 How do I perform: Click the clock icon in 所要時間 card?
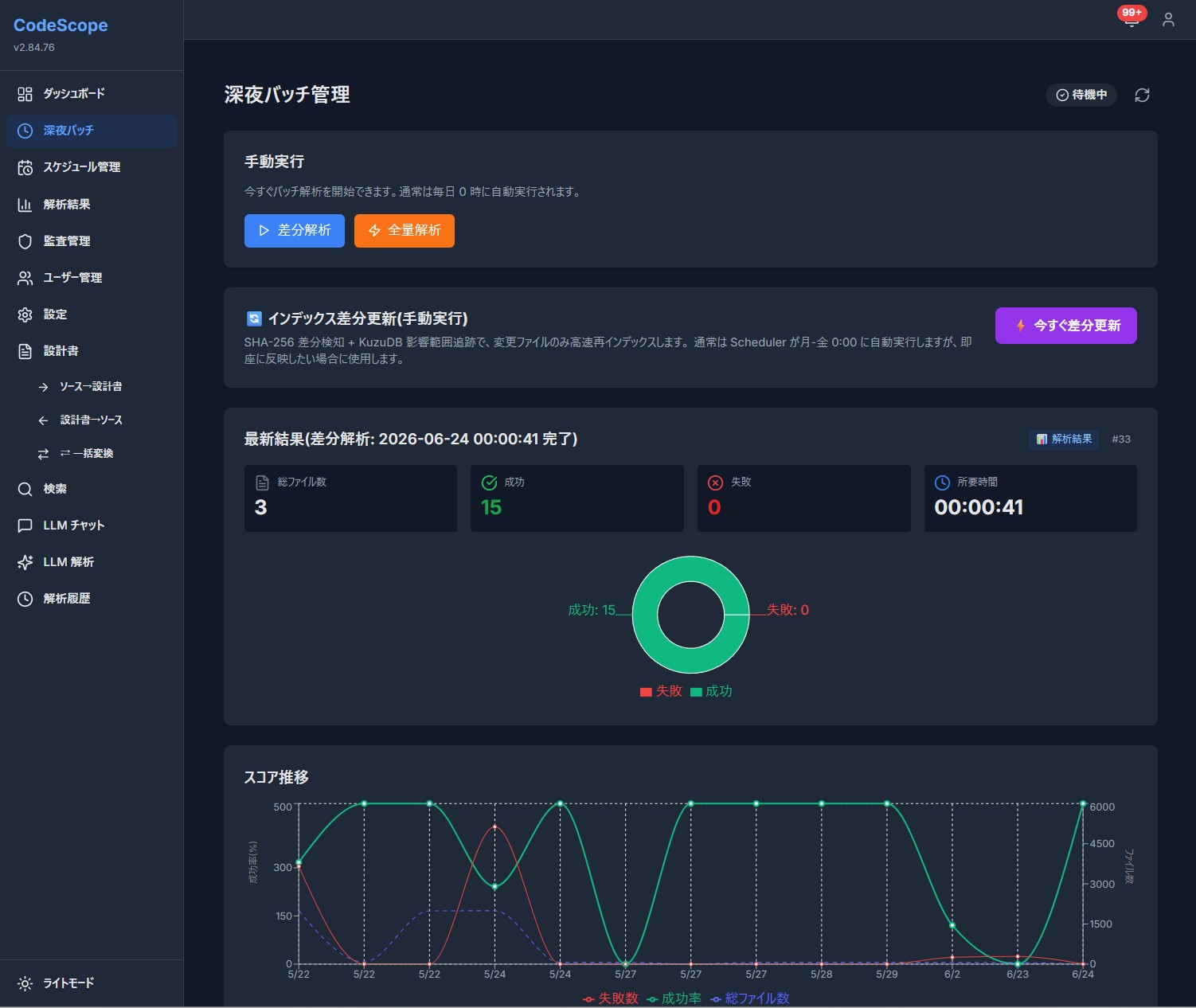[942, 483]
